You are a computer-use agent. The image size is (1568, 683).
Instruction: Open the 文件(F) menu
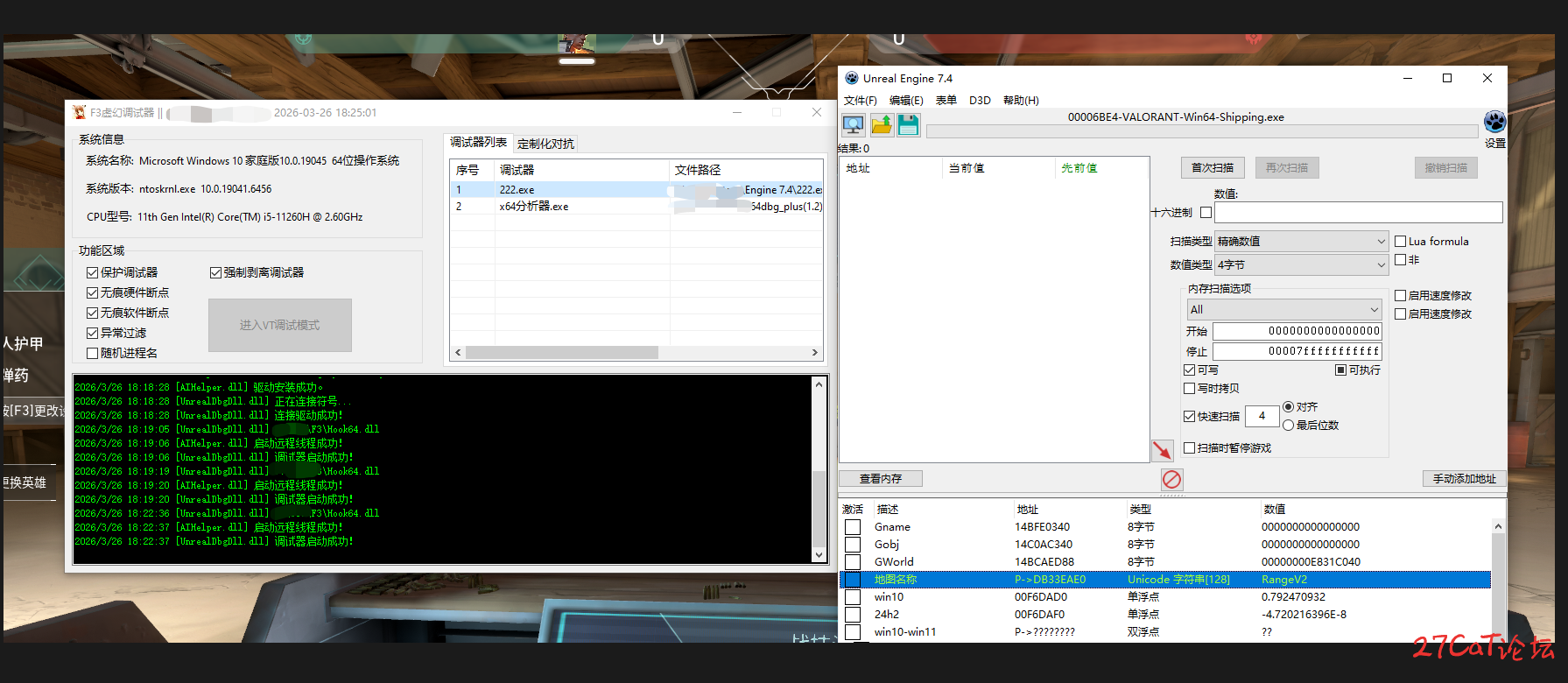click(860, 101)
